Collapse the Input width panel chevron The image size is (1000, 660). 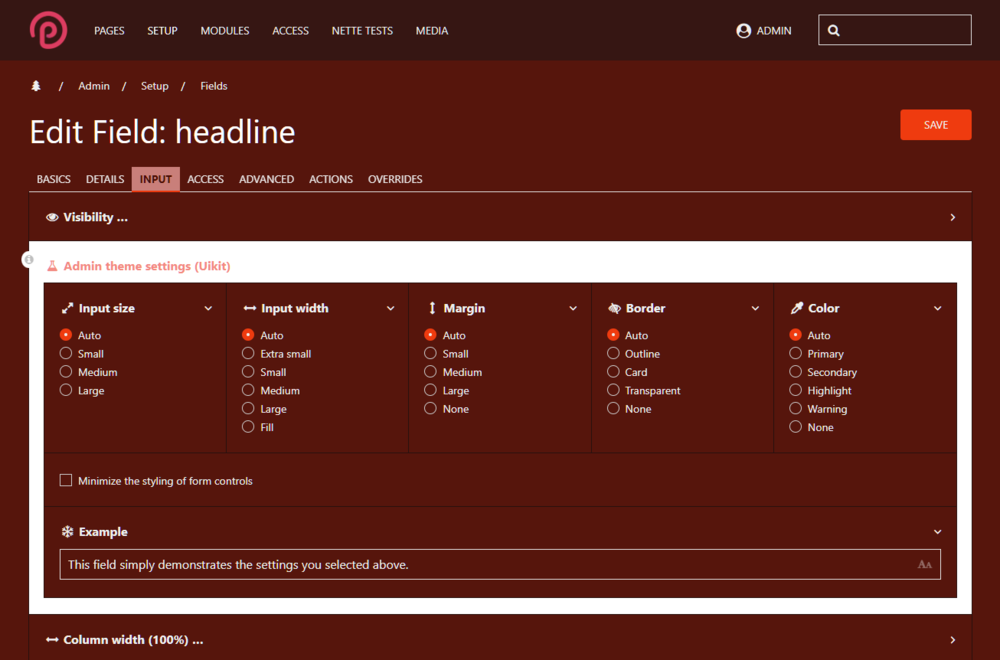[x=390, y=308]
